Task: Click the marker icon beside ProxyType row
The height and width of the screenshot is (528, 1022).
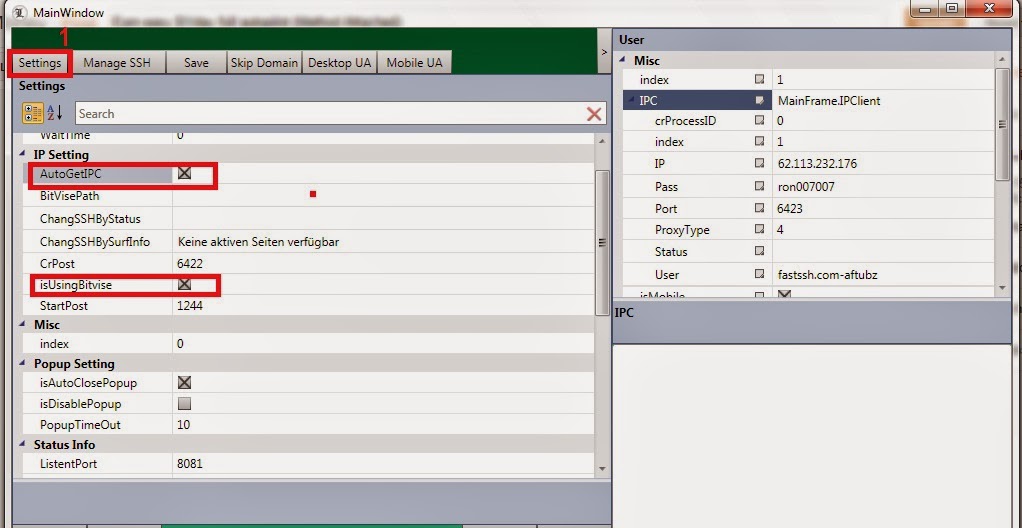Action: click(759, 230)
